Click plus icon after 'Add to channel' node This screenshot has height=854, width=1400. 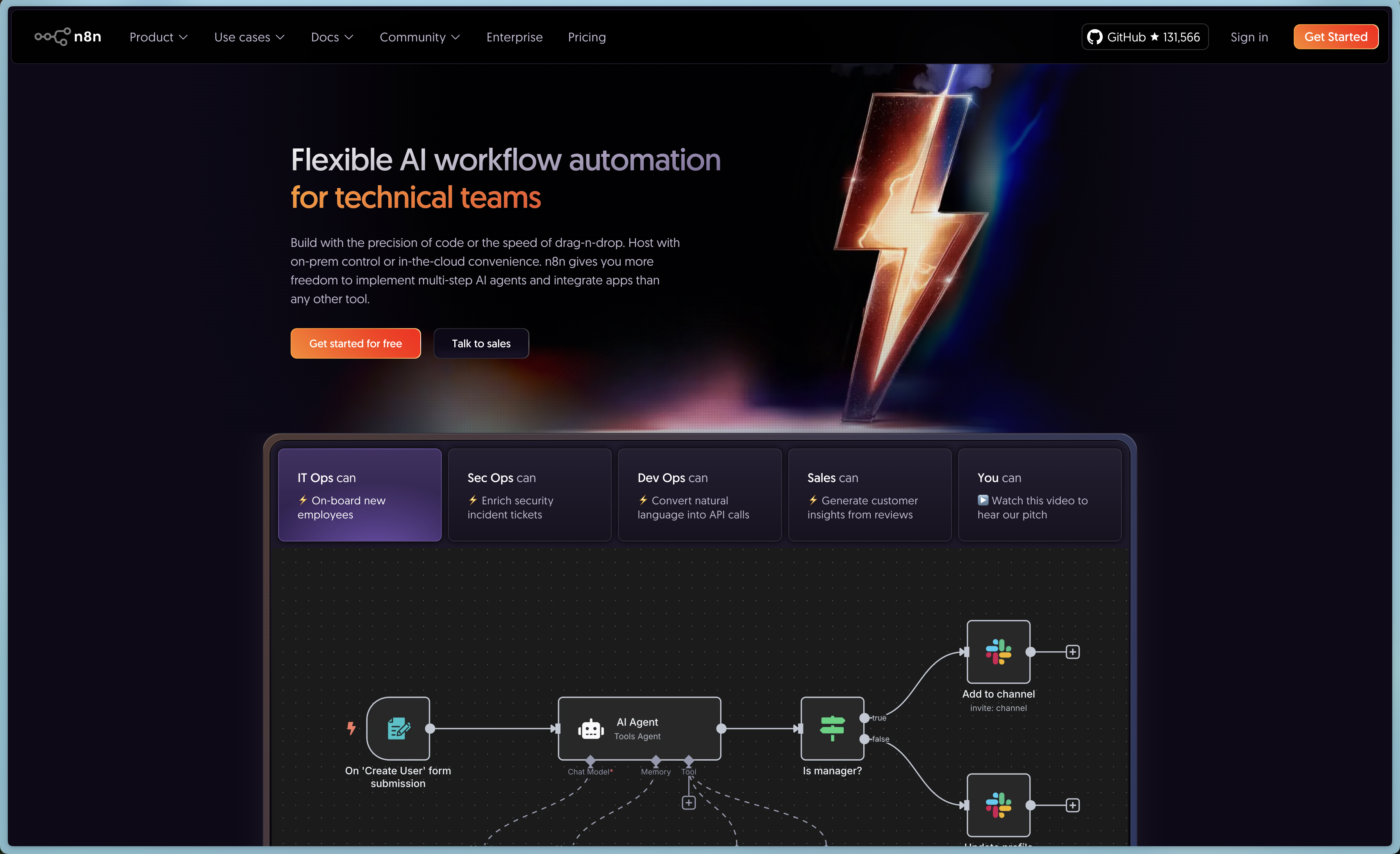click(1072, 652)
